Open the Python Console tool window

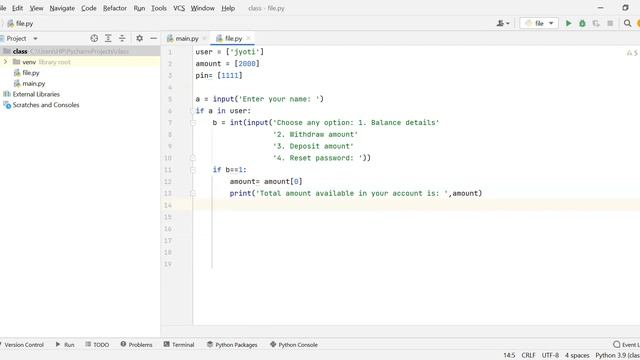tap(293, 344)
